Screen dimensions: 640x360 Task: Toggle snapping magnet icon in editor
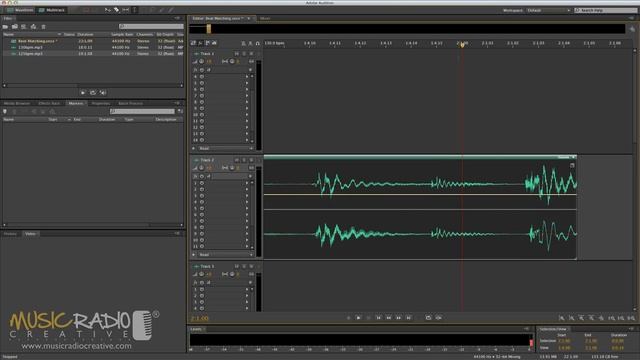point(258,43)
